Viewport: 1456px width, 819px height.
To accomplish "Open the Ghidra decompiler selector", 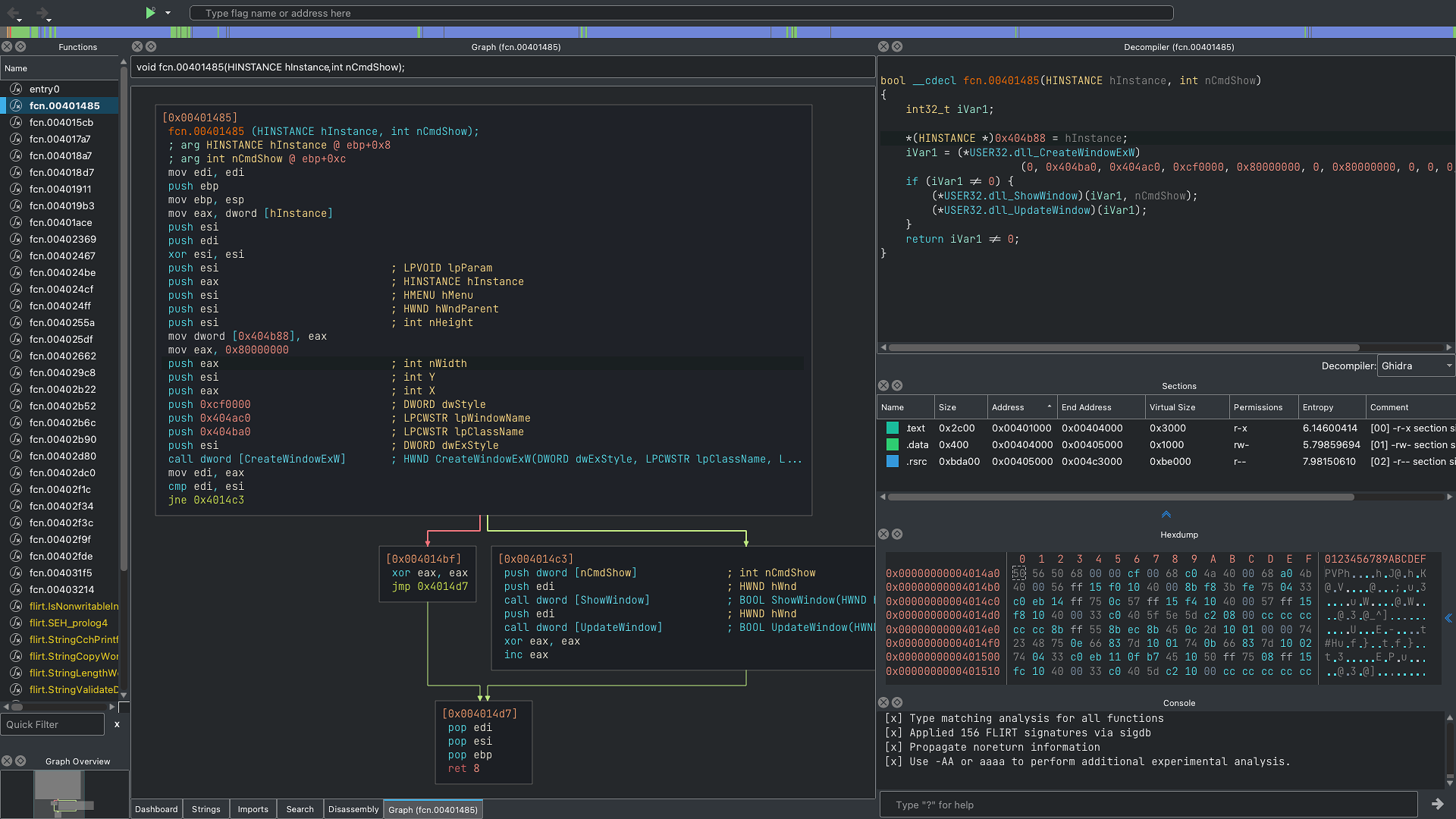I will [1416, 366].
